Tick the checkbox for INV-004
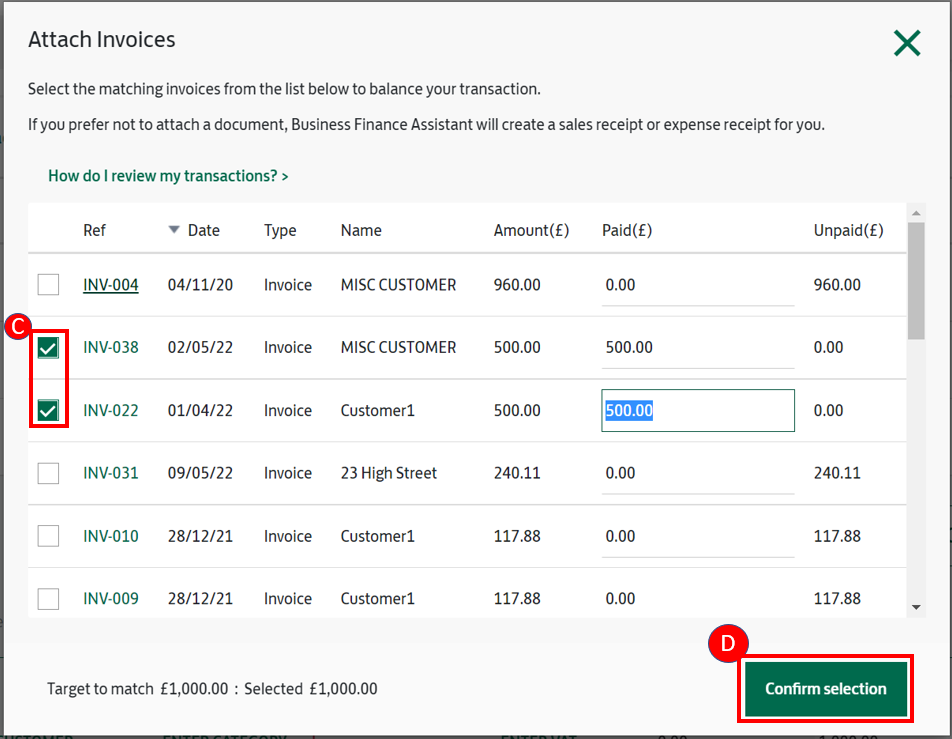Image resolution: width=952 pixels, height=739 pixels. coord(48,284)
